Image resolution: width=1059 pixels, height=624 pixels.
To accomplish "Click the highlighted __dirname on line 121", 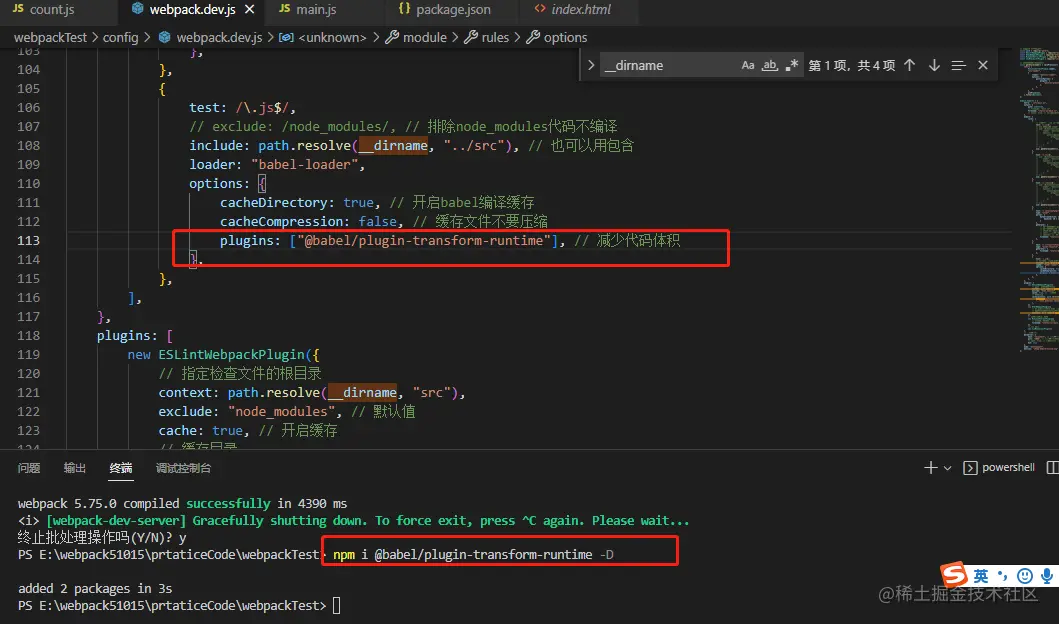I will [363, 392].
